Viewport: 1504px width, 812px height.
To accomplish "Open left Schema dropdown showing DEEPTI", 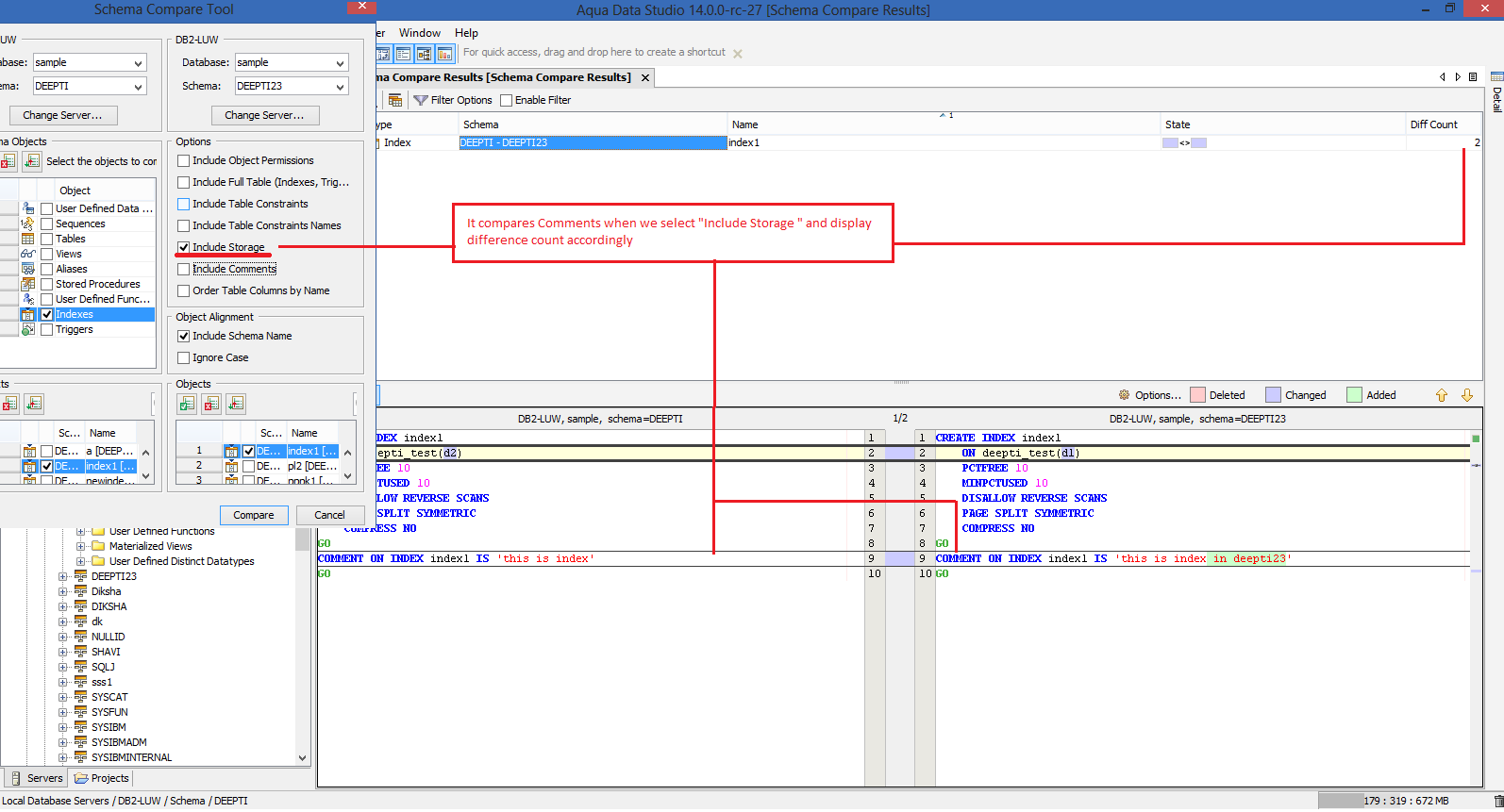I will coord(90,87).
